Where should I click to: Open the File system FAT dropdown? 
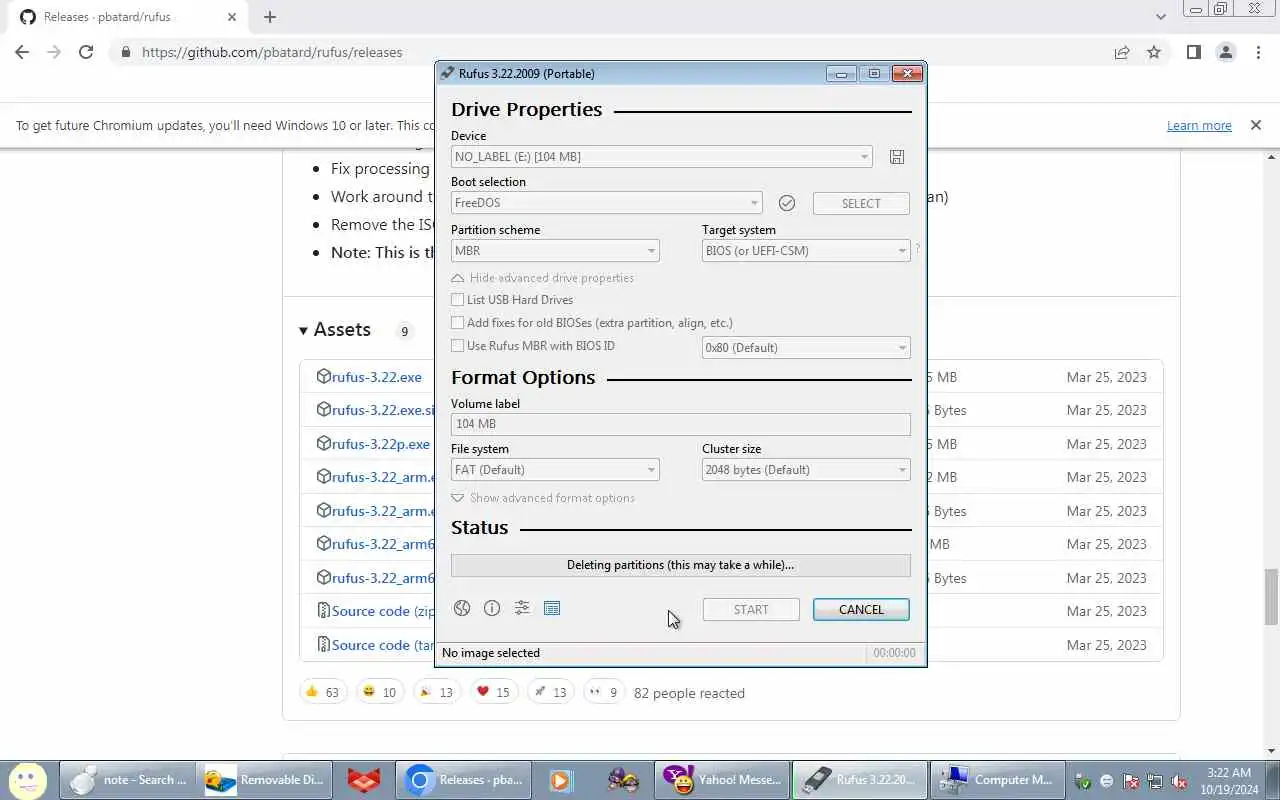pos(555,470)
